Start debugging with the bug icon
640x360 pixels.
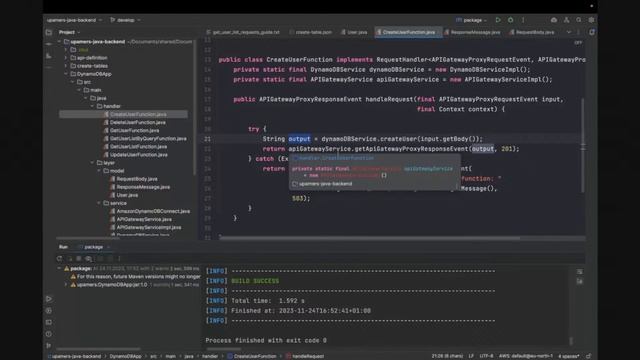510,20
